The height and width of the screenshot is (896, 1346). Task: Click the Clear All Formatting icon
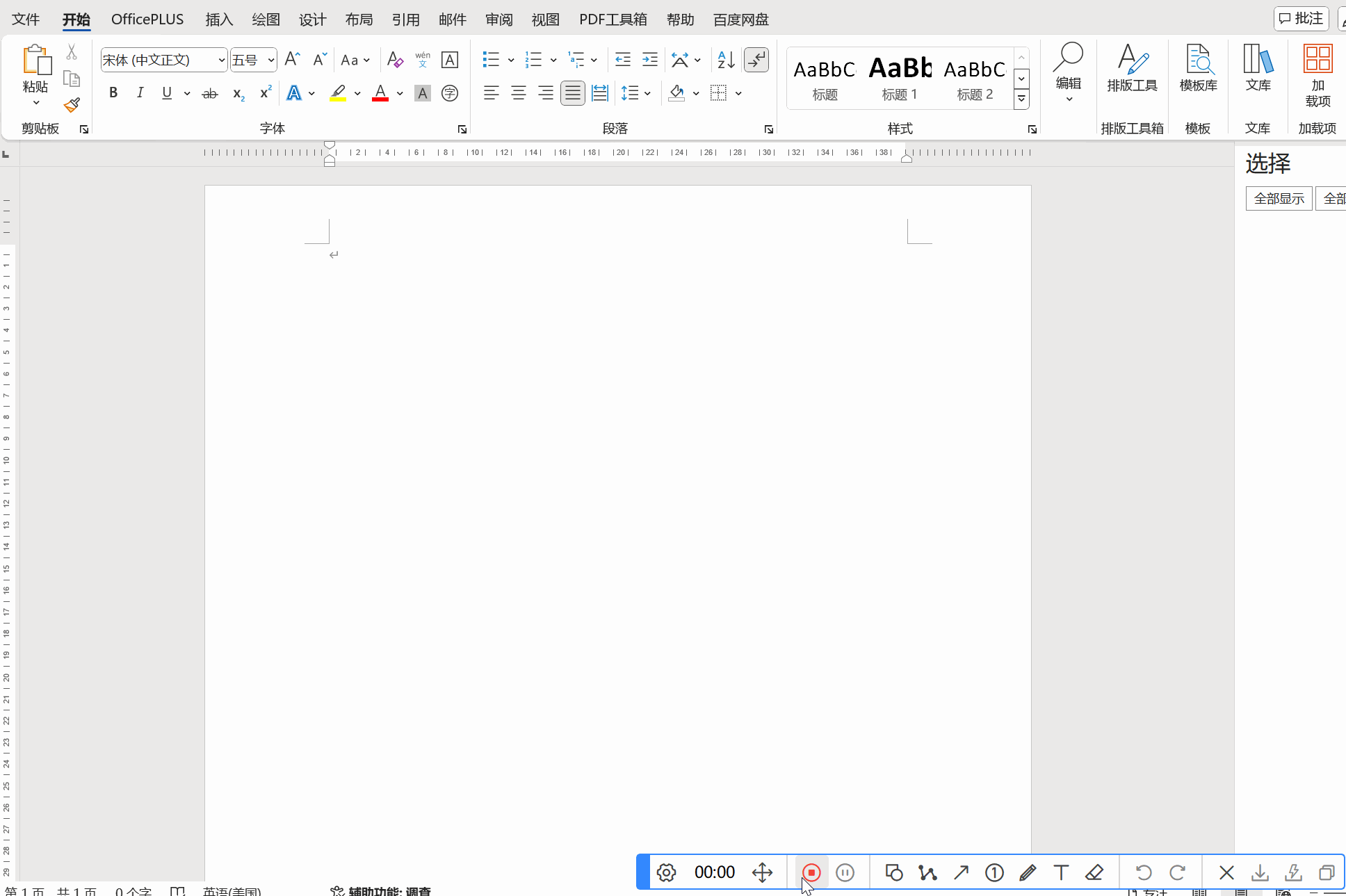[395, 60]
